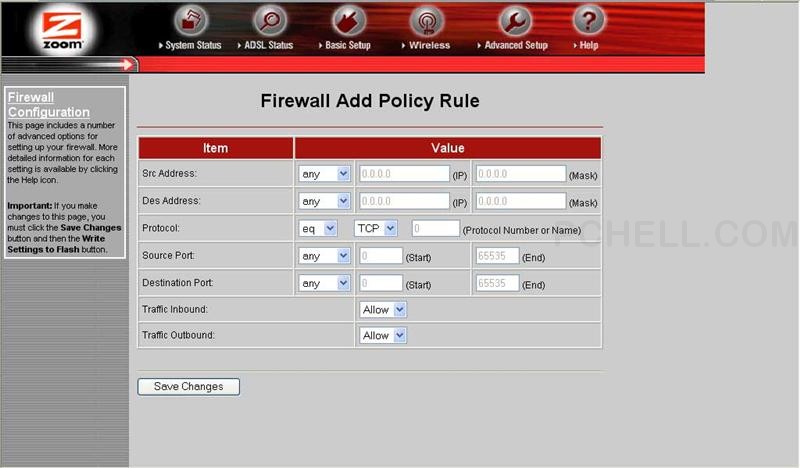Open the TCP protocol dropdown

[377, 229]
